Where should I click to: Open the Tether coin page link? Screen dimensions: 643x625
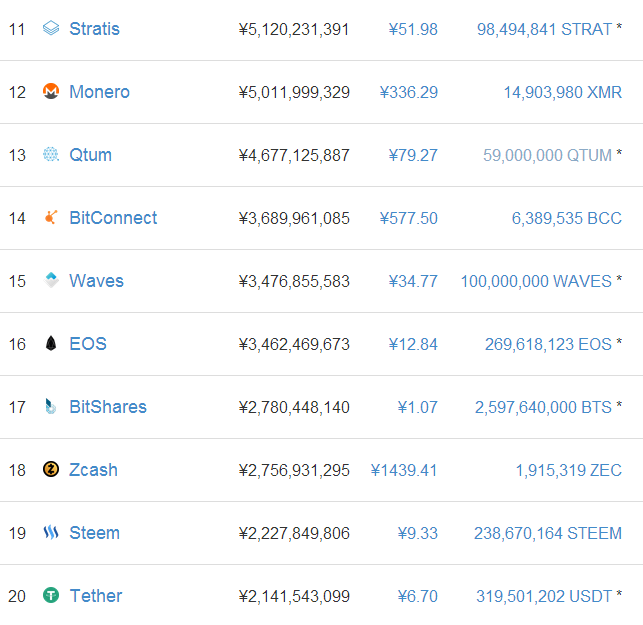click(x=96, y=596)
